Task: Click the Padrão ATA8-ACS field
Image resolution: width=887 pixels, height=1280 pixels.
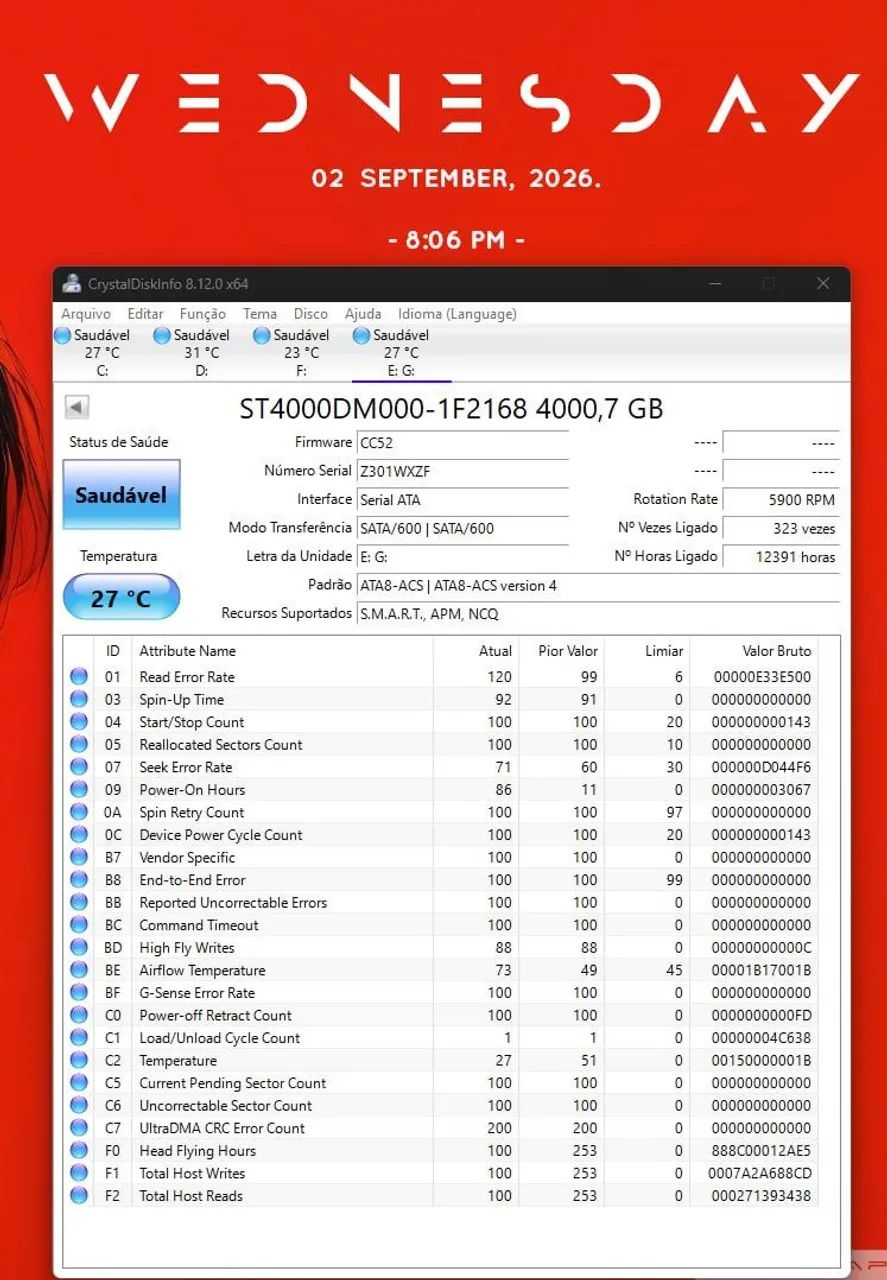Action: coord(598,586)
